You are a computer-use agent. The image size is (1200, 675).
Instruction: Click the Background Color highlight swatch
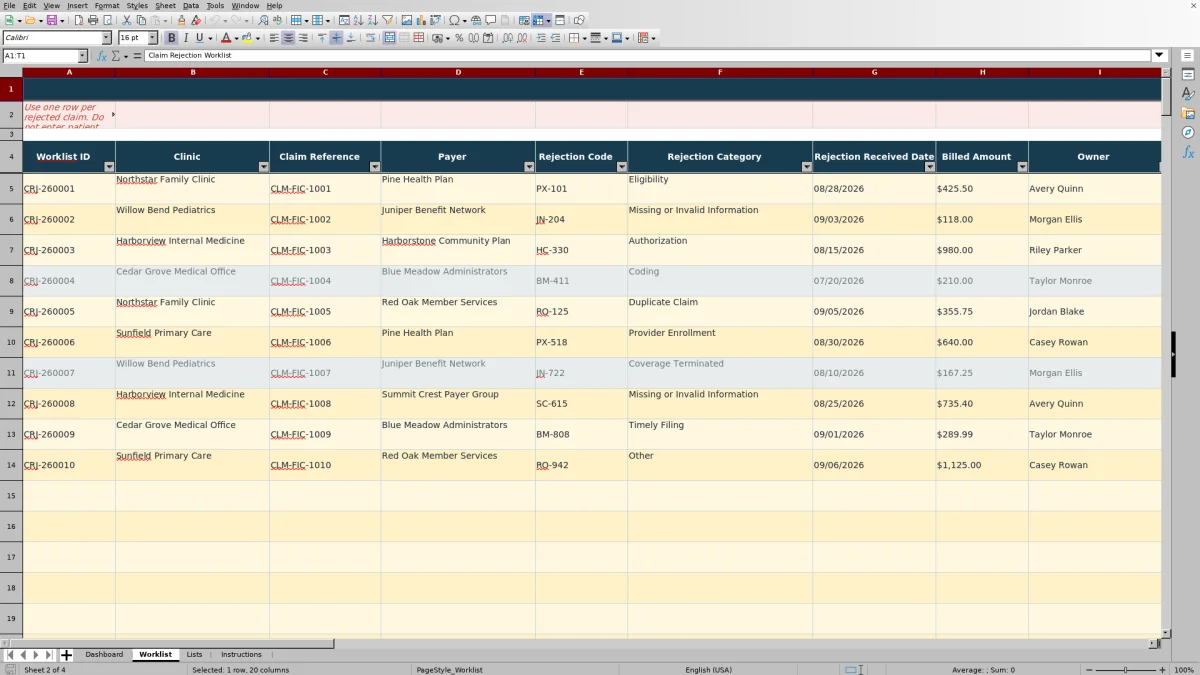[246, 38]
